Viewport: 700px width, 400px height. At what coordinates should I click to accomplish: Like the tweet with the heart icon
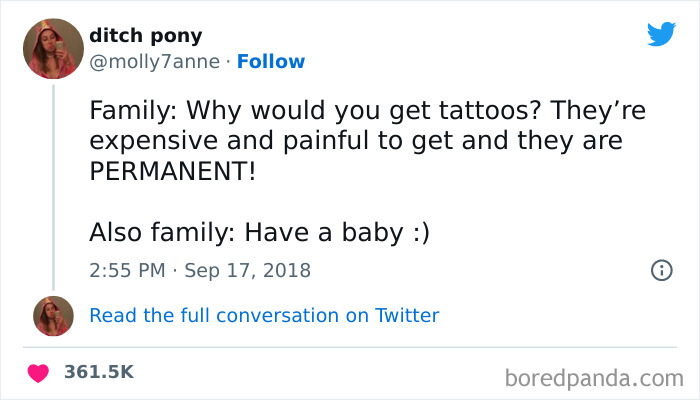(39, 372)
